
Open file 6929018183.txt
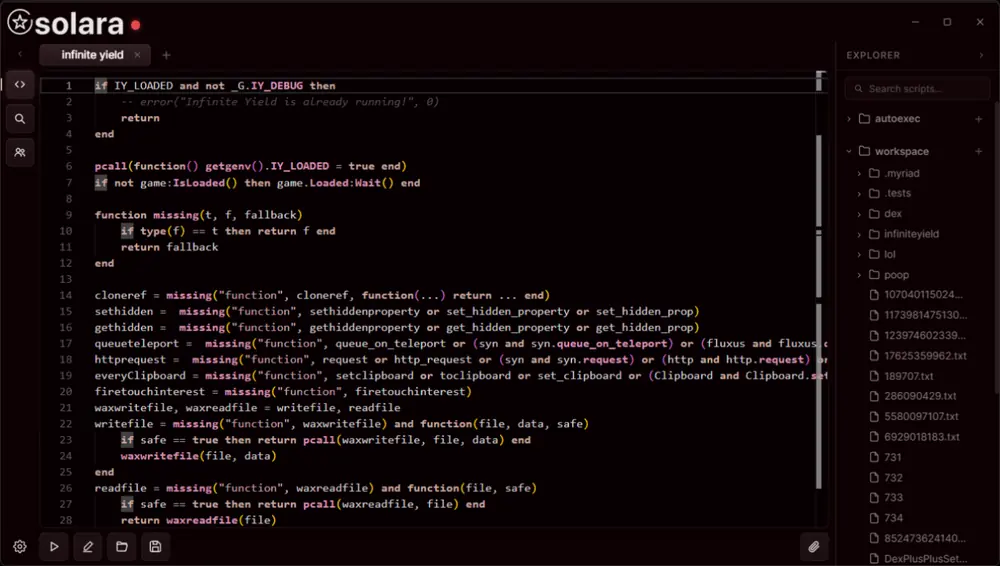(x=915, y=437)
